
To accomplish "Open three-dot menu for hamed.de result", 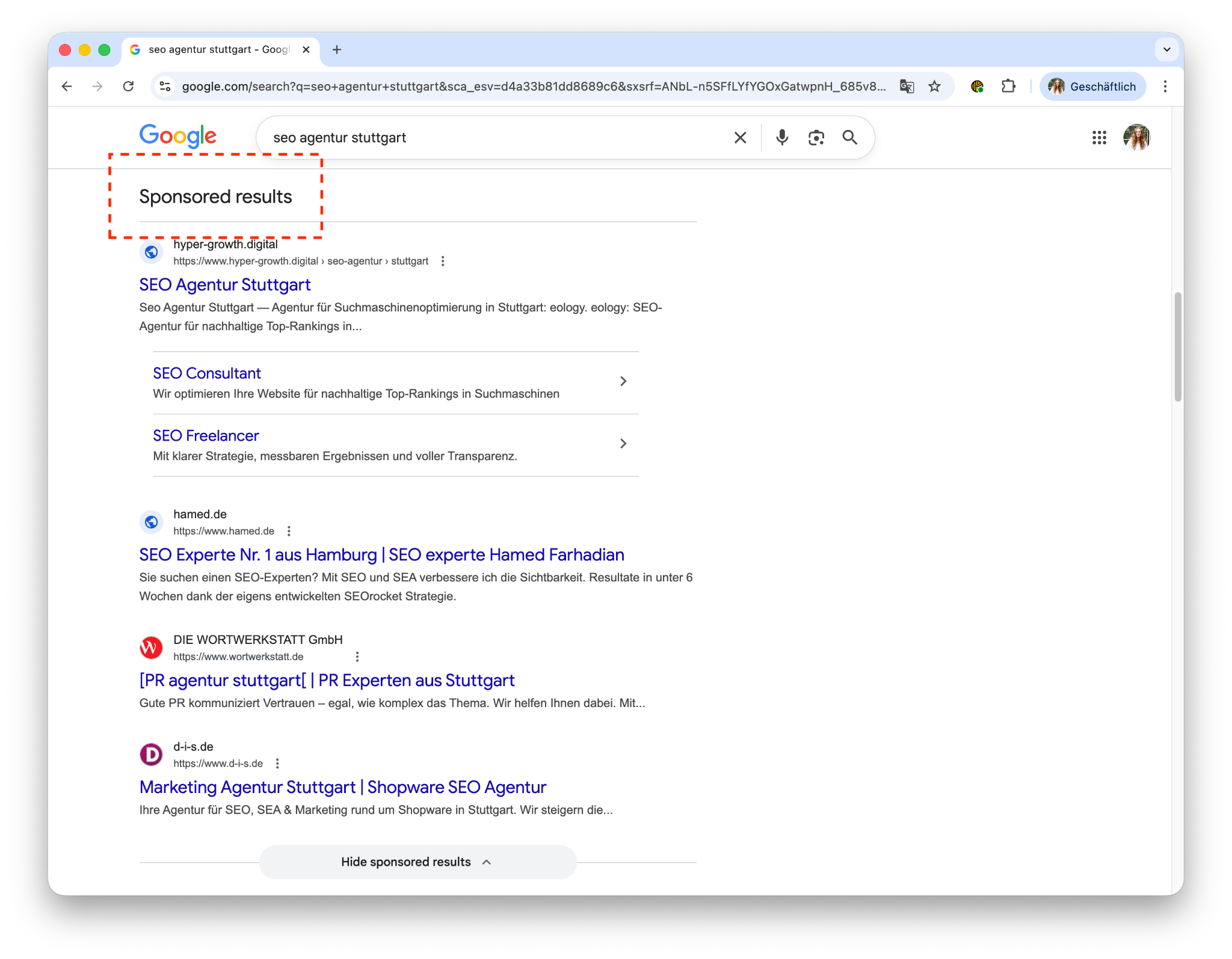I will [289, 531].
